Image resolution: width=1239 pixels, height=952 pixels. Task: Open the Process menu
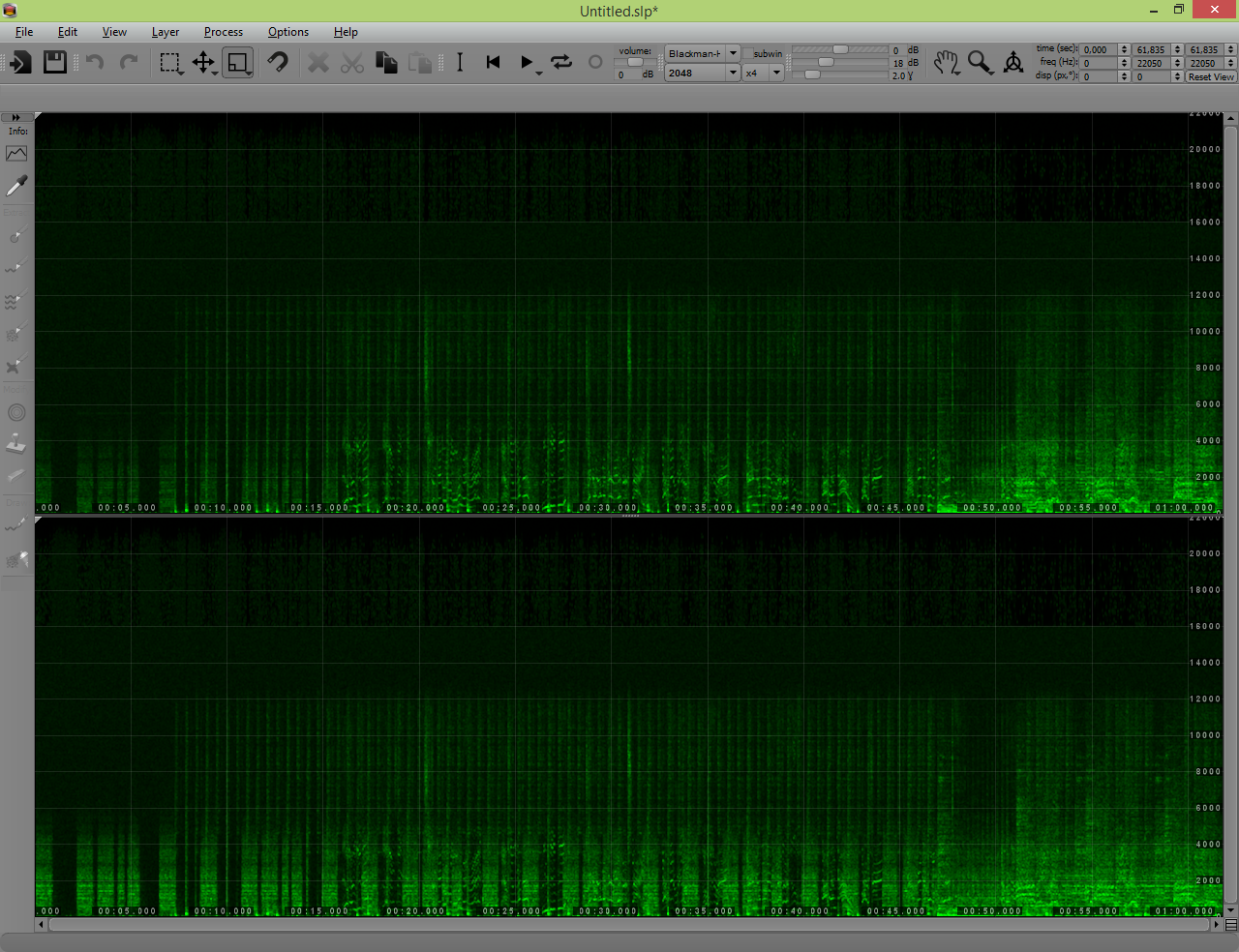[224, 32]
